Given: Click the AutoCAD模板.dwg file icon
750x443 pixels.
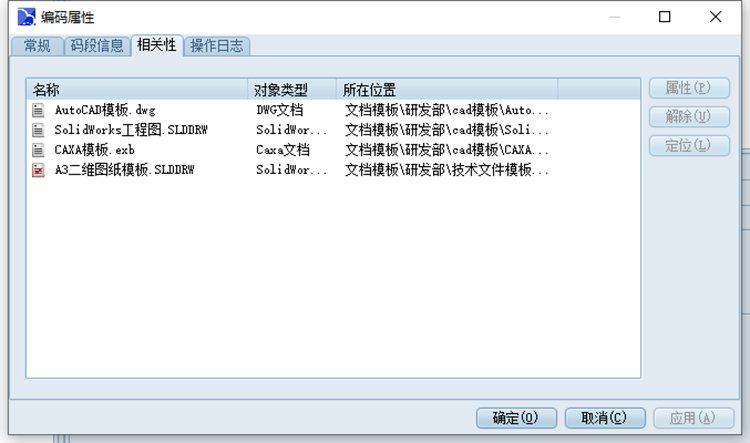Looking at the screenshot, I should [x=39, y=110].
